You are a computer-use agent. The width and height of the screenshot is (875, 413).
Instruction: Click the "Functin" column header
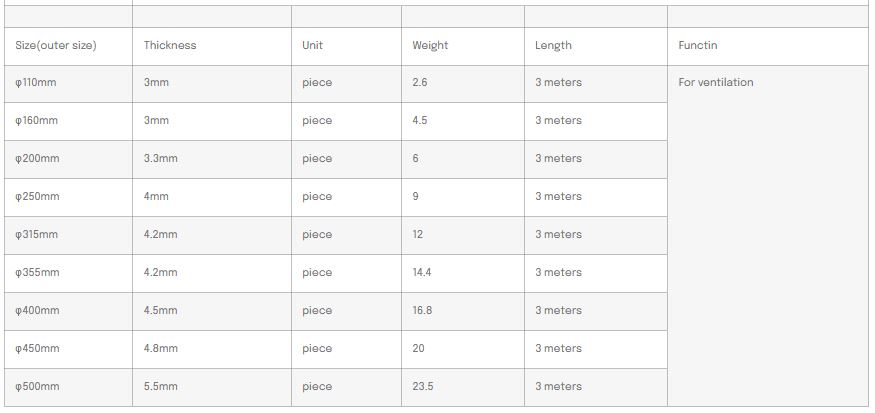click(698, 45)
